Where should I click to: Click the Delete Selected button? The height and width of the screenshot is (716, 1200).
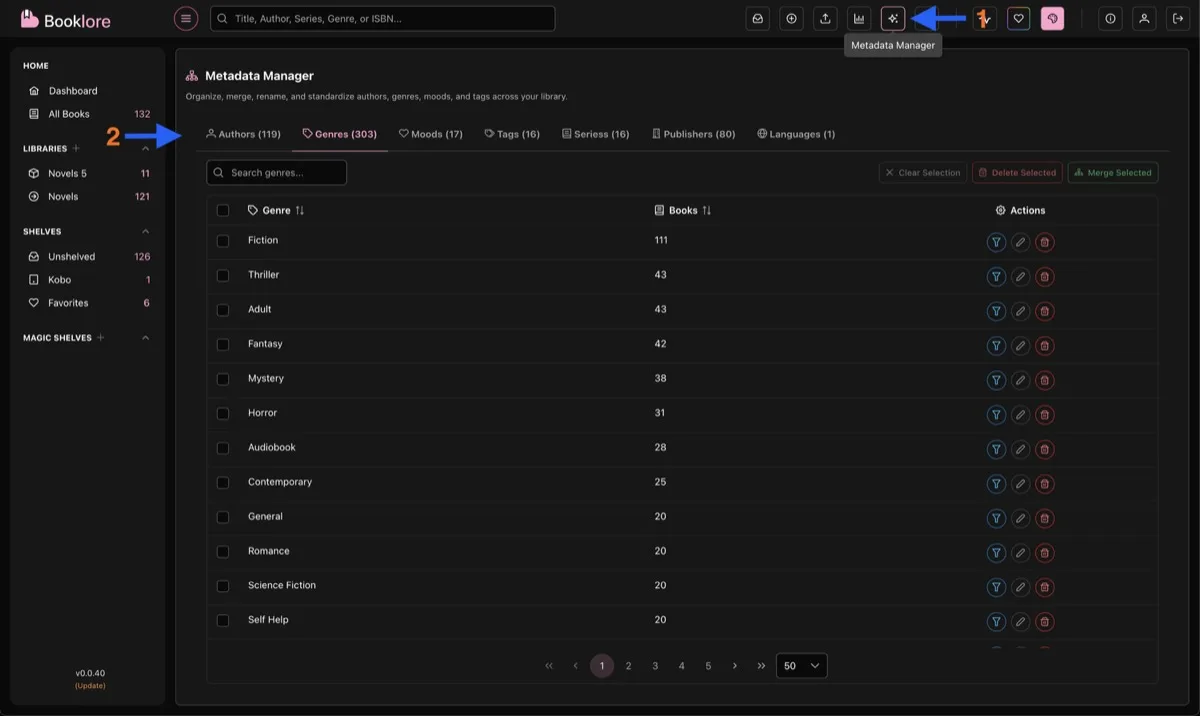click(x=1017, y=173)
